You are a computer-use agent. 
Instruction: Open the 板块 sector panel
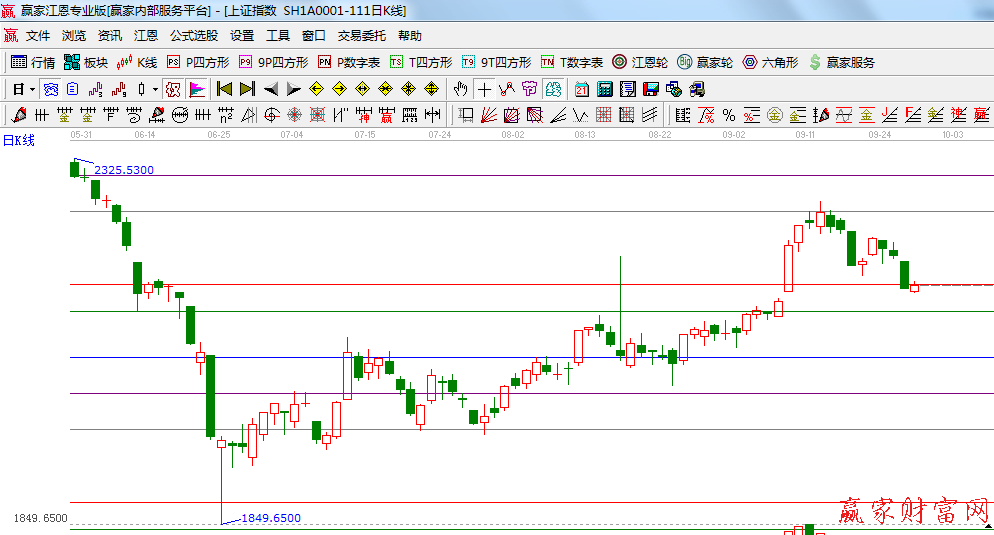pyautogui.click(x=85, y=62)
